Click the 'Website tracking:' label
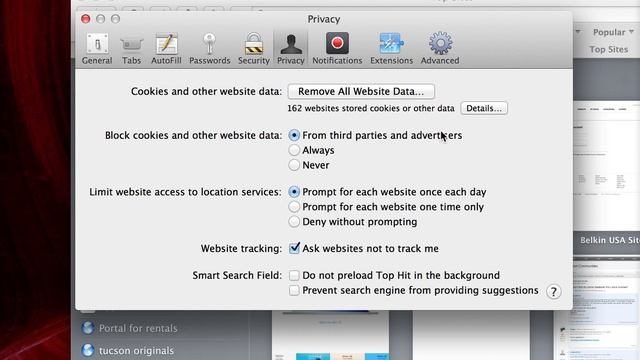Screen dimensions: 640x360 241,249
